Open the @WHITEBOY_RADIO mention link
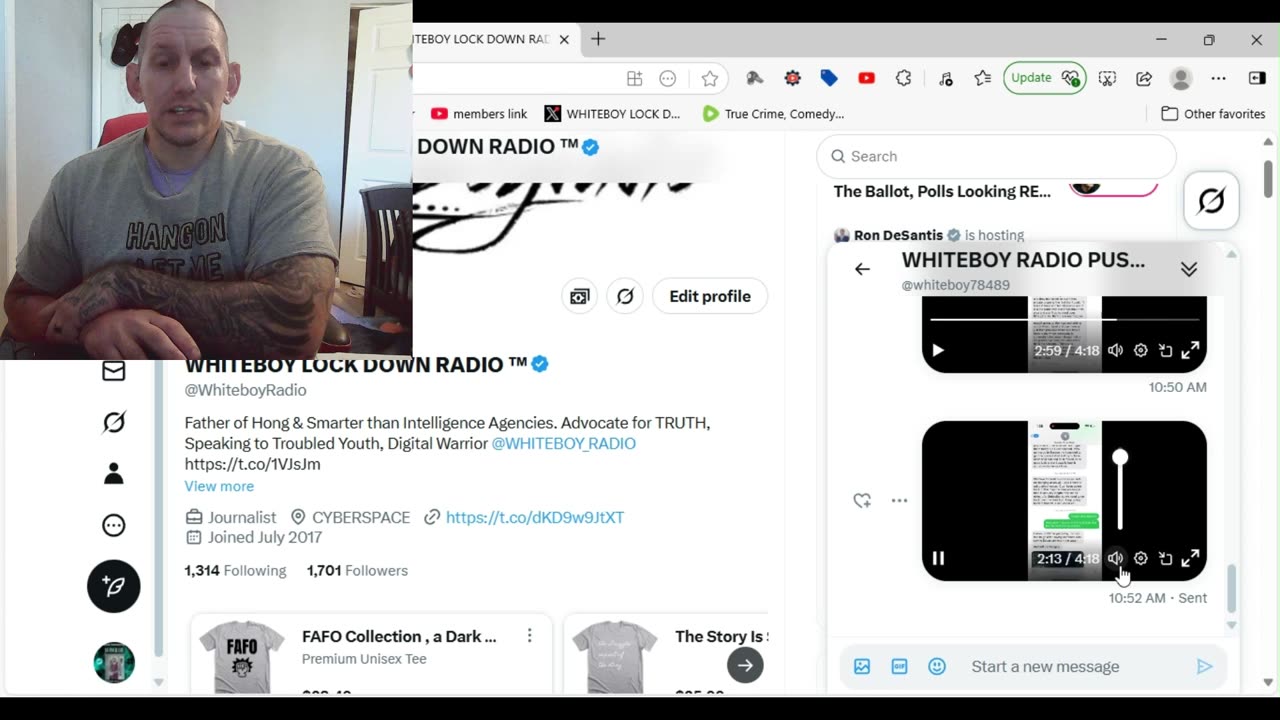Screen dimensions: 1280x720 coord(563,443)
